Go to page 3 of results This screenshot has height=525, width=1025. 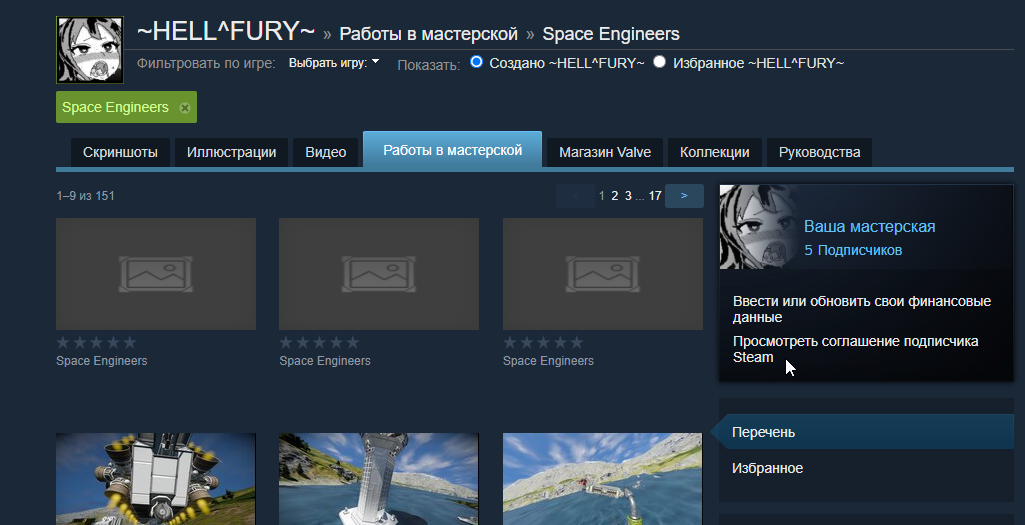(628, 195)
